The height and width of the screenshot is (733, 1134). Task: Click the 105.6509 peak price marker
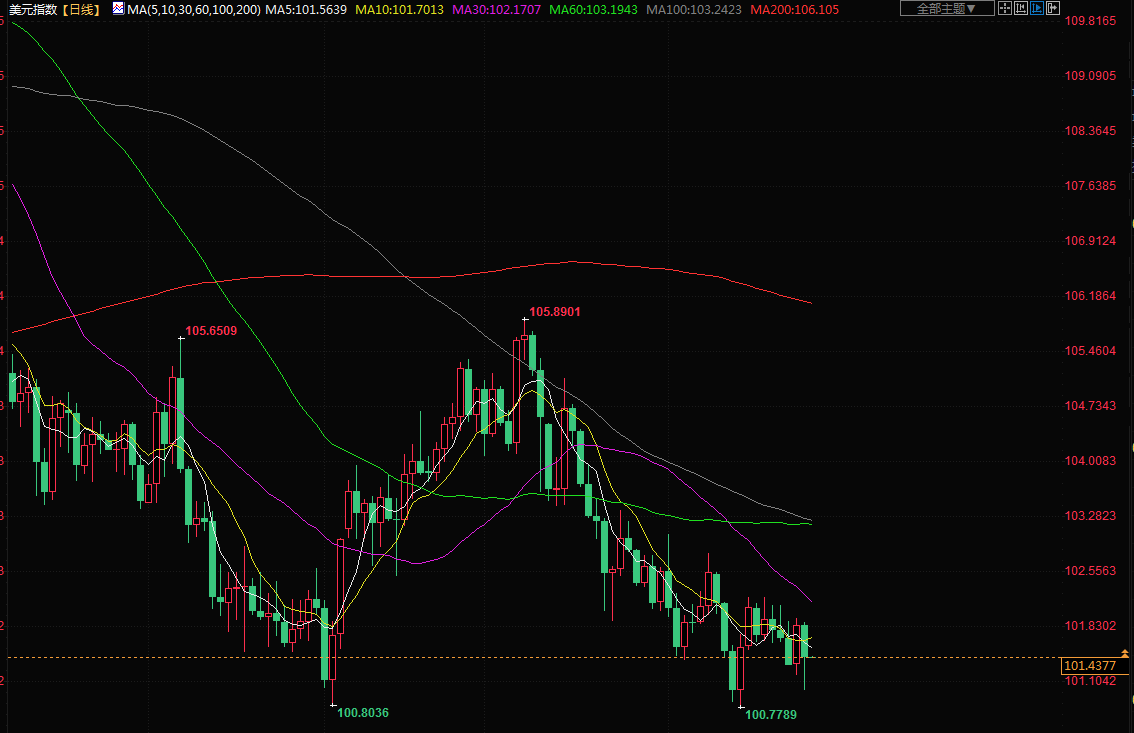211,331
